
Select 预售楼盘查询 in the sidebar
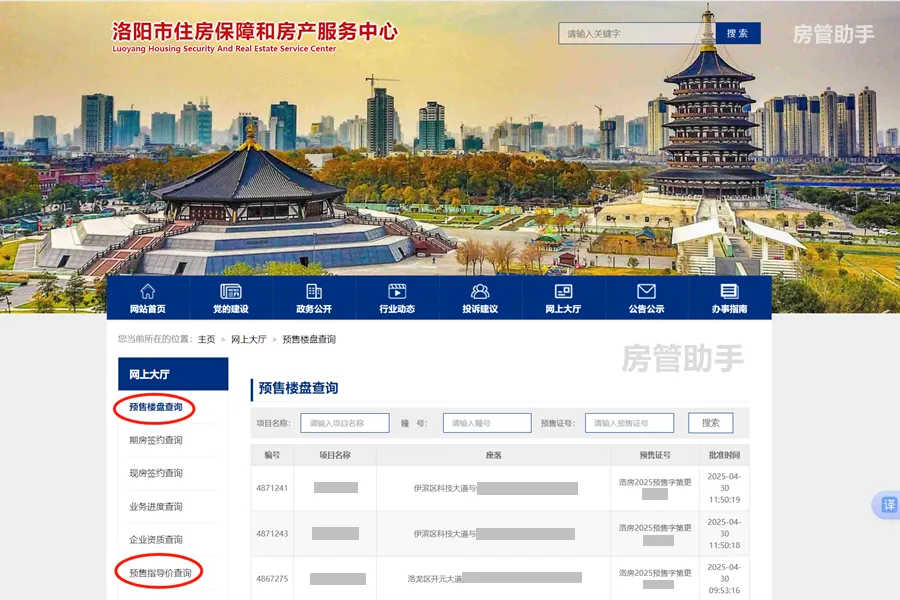[156, 407]
